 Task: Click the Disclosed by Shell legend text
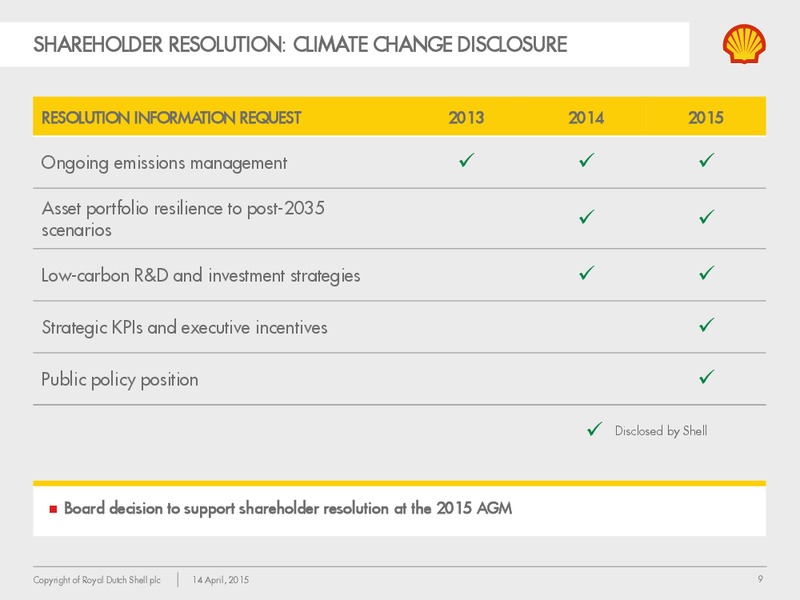[661, 431]
